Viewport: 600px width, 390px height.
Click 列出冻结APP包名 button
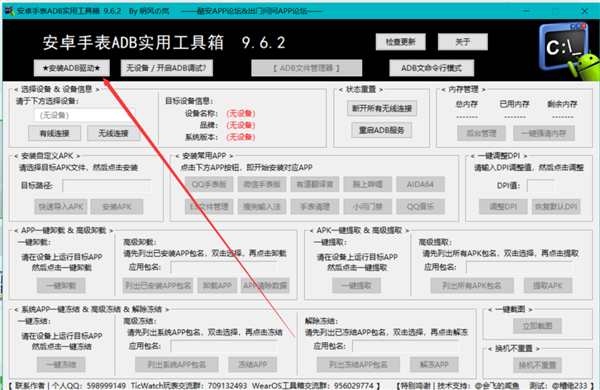358,364
